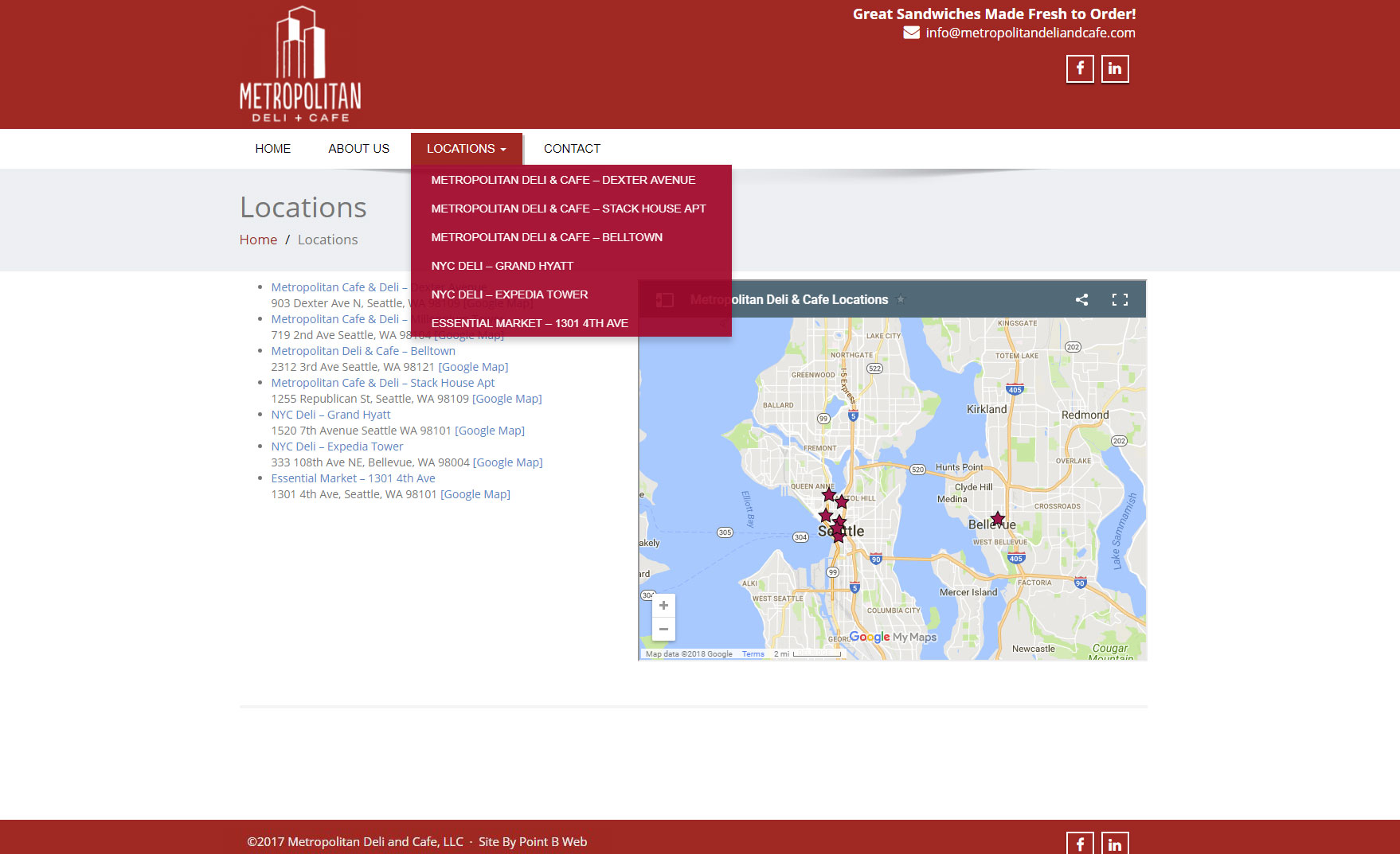Open Metropolitan Deli & Cafe – Belltown list link

tap(363, 351)
